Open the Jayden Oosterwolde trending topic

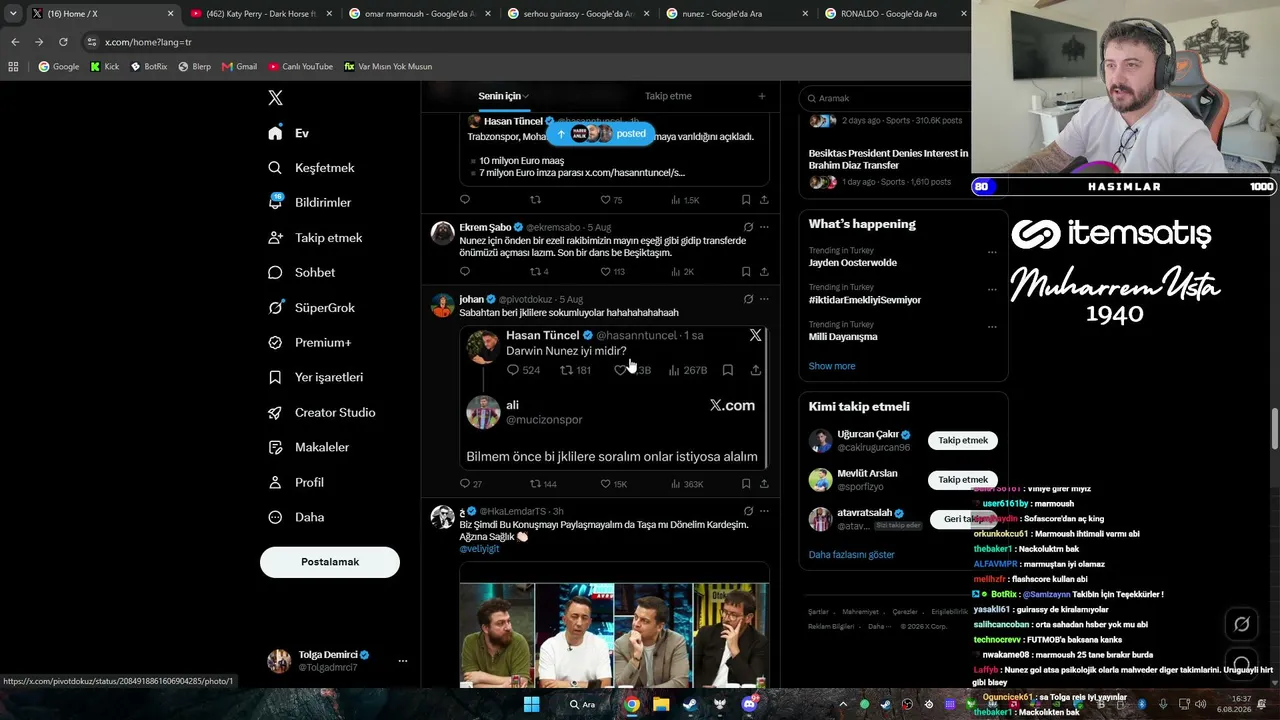[x=853, y=263]
